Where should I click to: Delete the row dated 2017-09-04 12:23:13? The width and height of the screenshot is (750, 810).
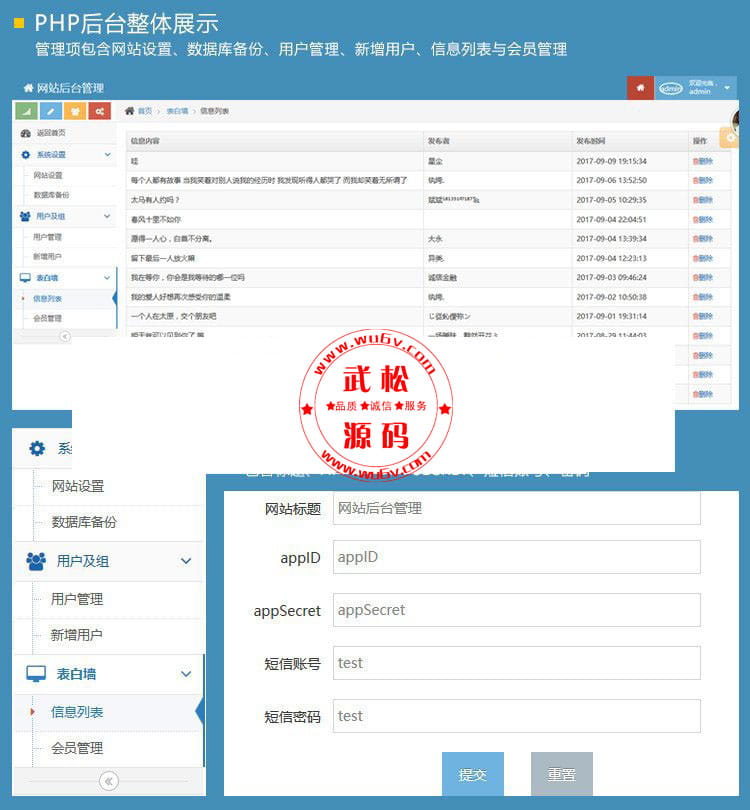[702, 258]
